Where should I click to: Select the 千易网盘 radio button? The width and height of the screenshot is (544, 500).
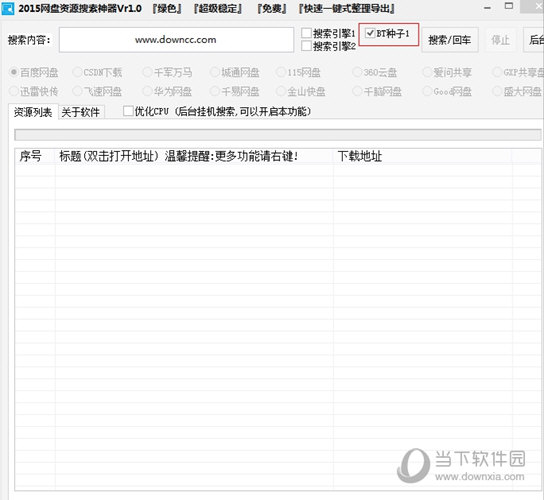(x=215, y=91)
